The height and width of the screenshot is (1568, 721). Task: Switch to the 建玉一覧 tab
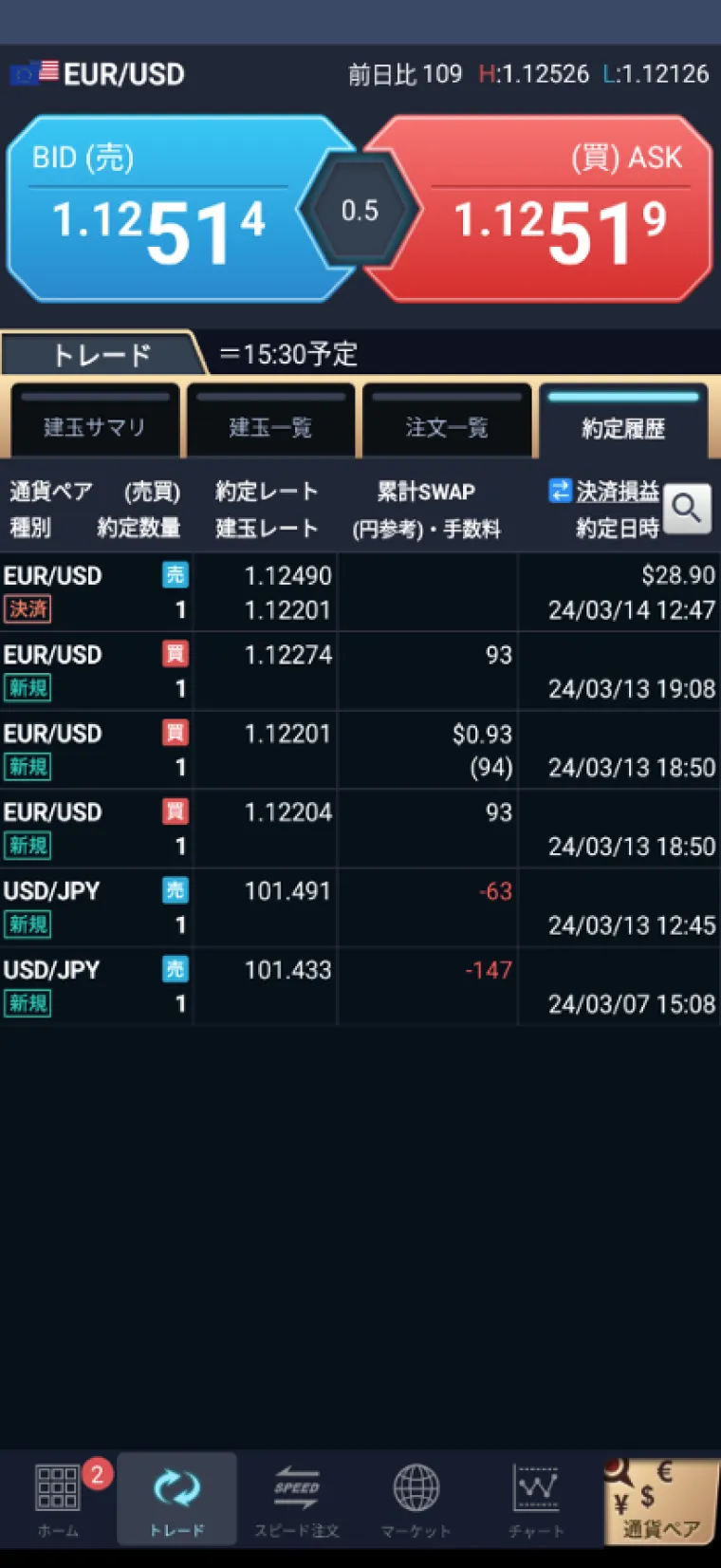(270, 426)
